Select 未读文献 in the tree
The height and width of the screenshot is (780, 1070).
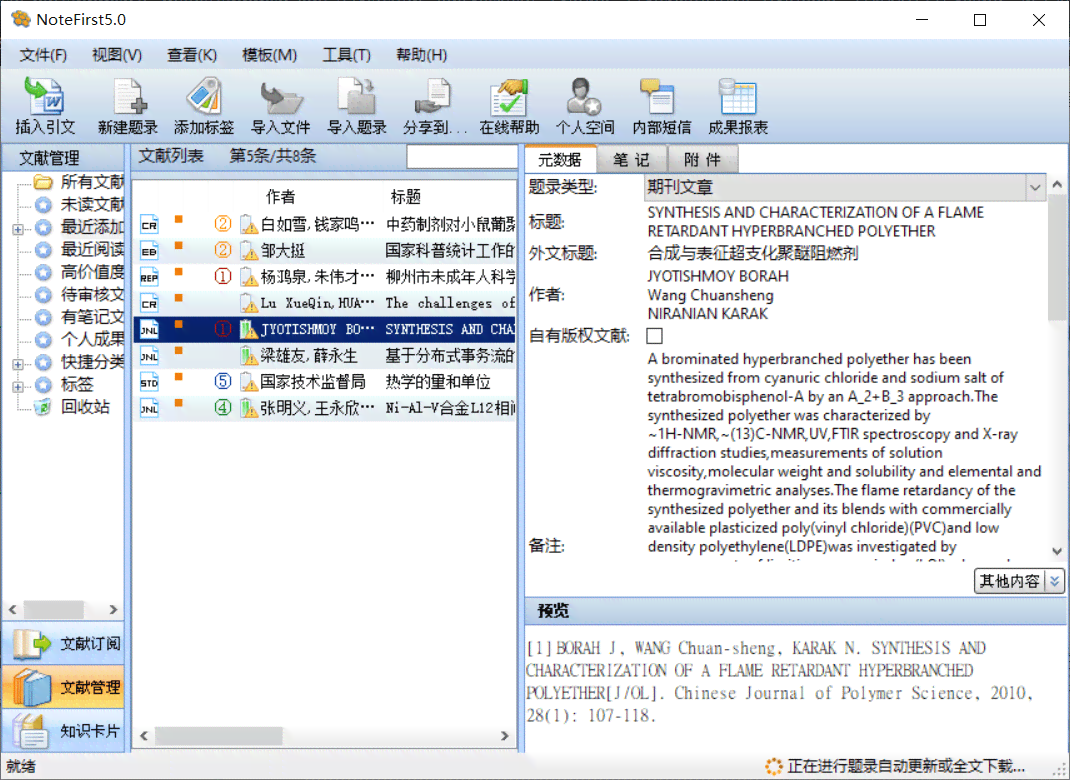[92, 205]
